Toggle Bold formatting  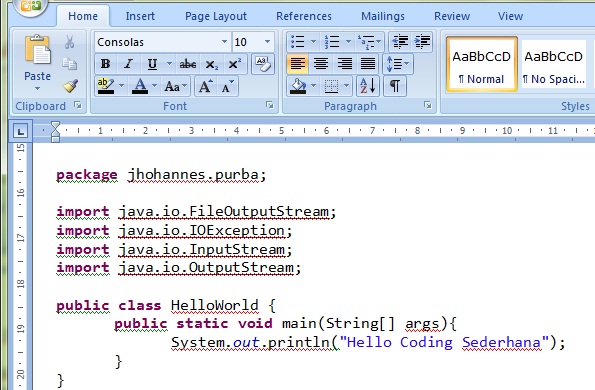[x=105, y=64]
